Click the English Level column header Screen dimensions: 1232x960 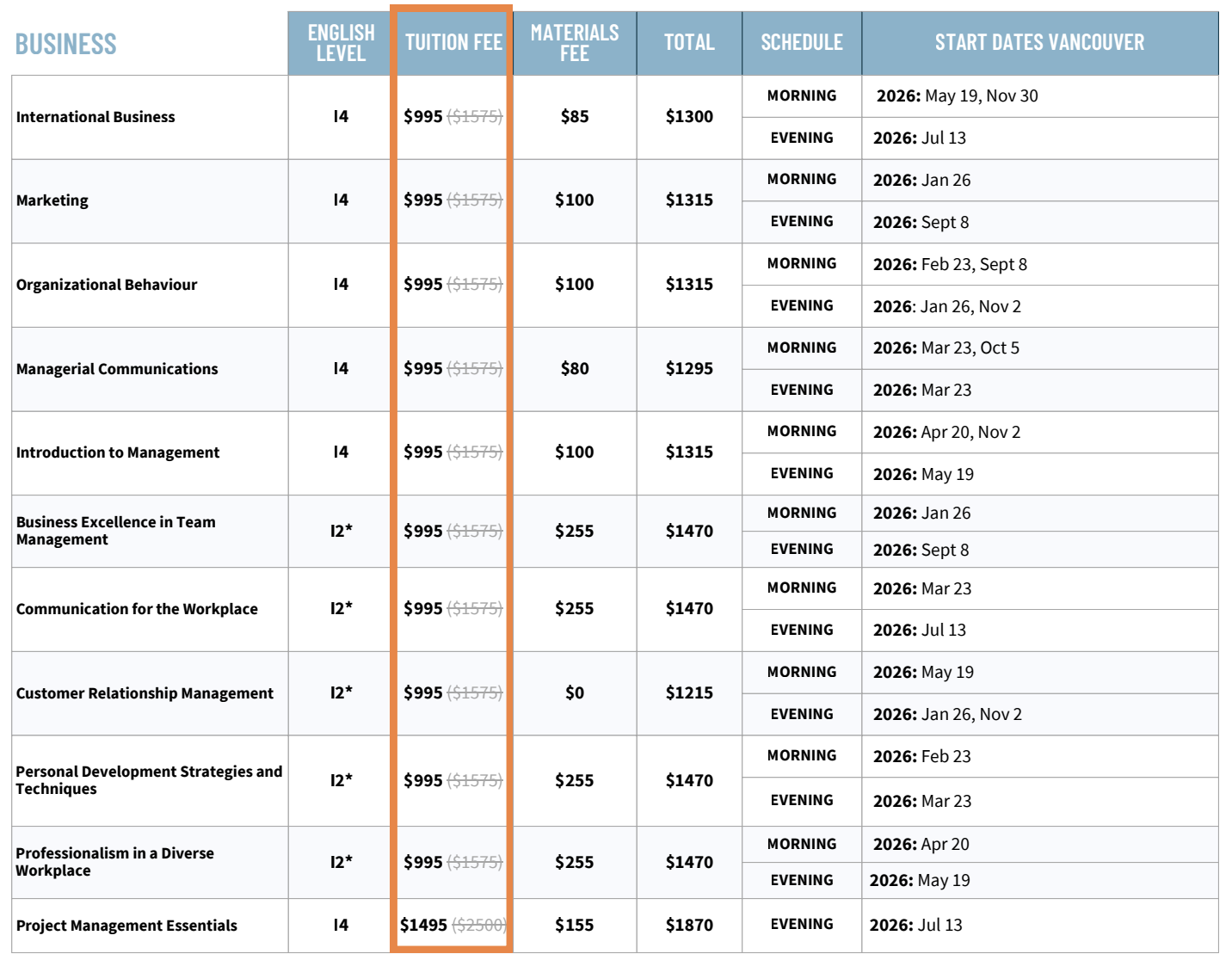341,43
